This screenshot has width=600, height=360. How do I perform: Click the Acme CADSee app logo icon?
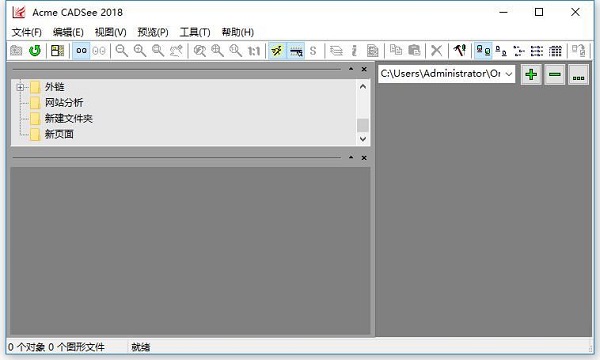click(18, 12)
